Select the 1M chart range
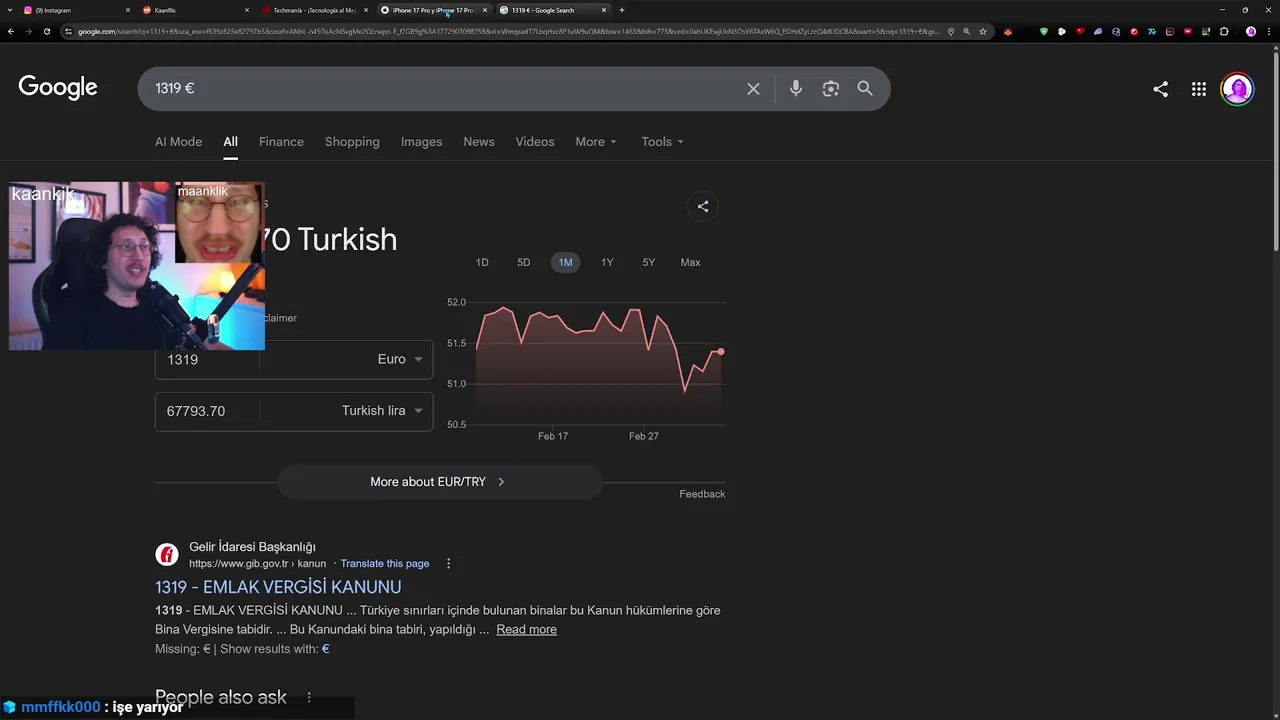Screen dimensions: 1280x720 pos(565,262)
